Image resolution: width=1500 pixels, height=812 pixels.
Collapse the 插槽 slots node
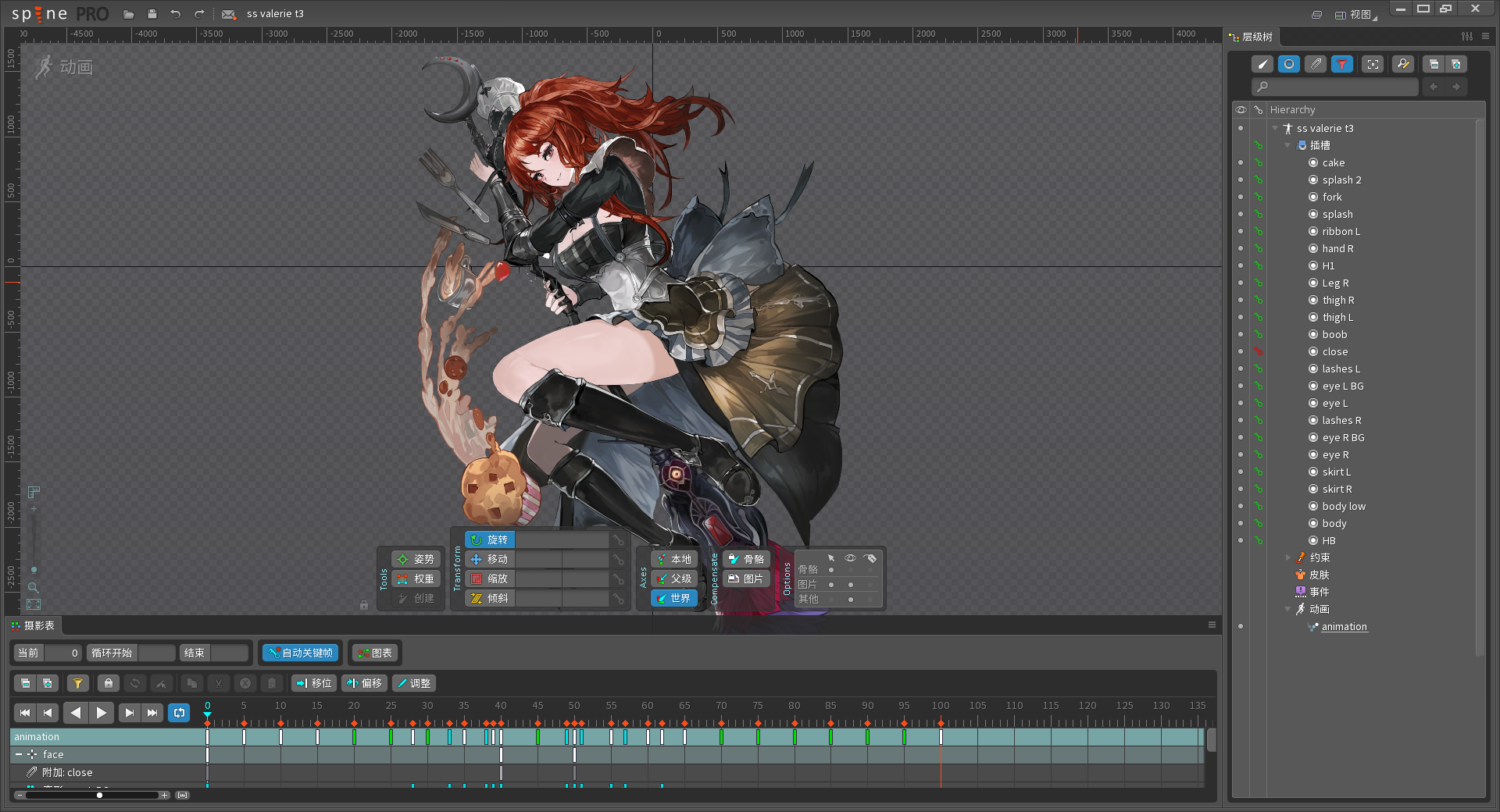pos(1287,145)
